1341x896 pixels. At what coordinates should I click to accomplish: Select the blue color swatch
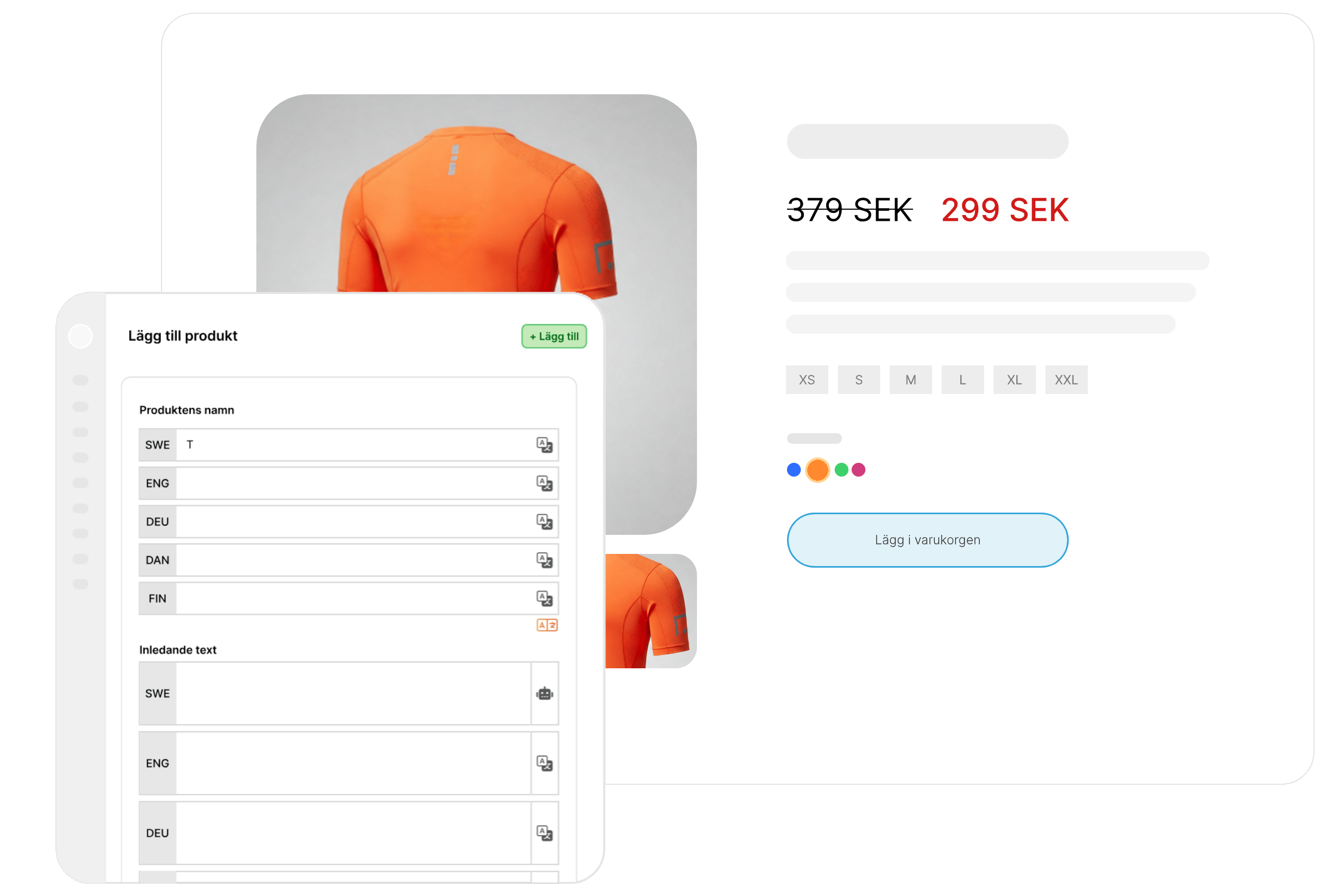(793, 470)
